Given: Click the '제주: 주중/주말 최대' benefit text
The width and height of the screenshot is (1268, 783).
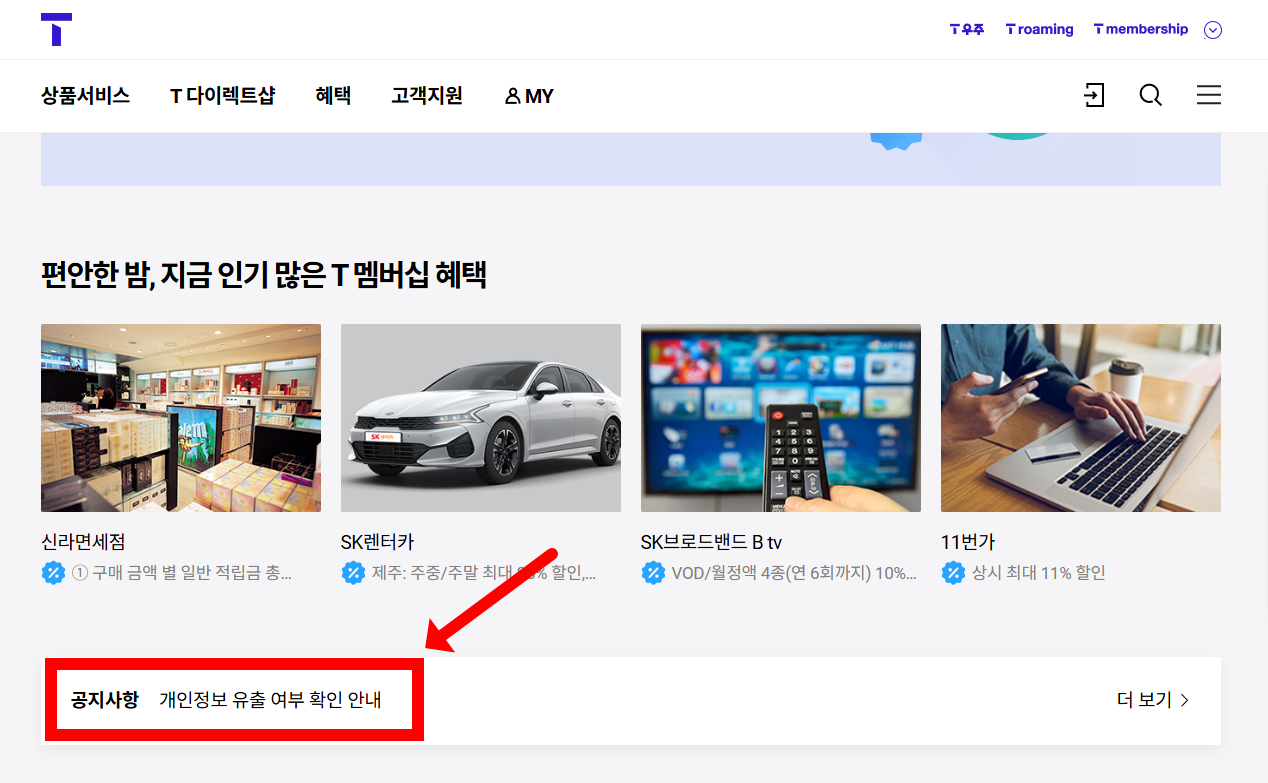Looking at the screenshot, I should [483, 573].
